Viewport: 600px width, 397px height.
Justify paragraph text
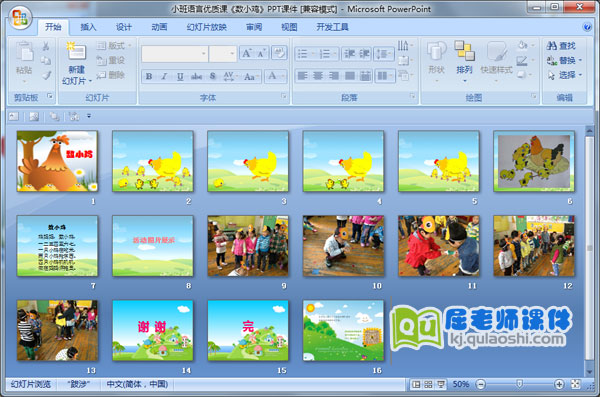pos(349,76)
